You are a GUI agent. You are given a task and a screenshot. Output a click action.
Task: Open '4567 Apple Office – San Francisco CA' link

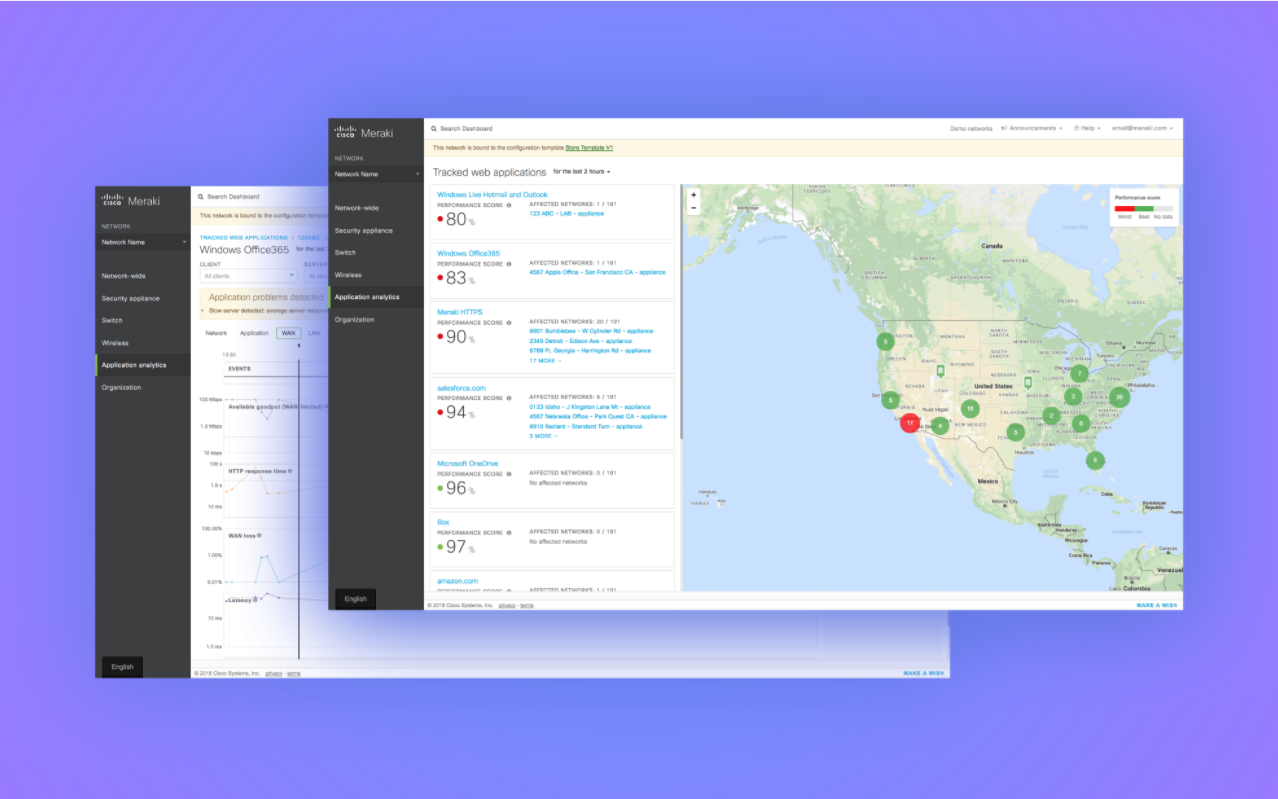point(597,272)
